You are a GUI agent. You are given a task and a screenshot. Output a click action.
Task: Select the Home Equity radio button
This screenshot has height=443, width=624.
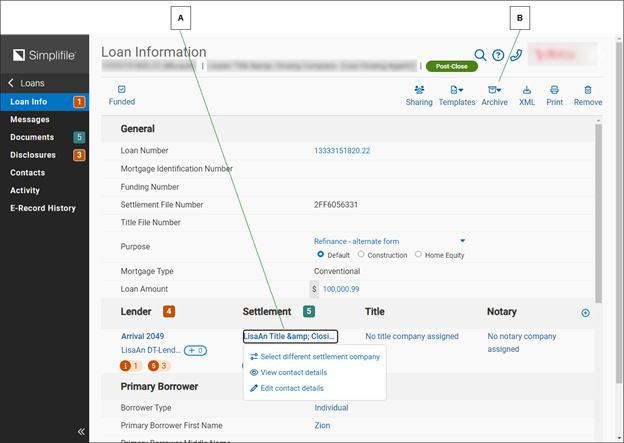click(x=418, y=254)
